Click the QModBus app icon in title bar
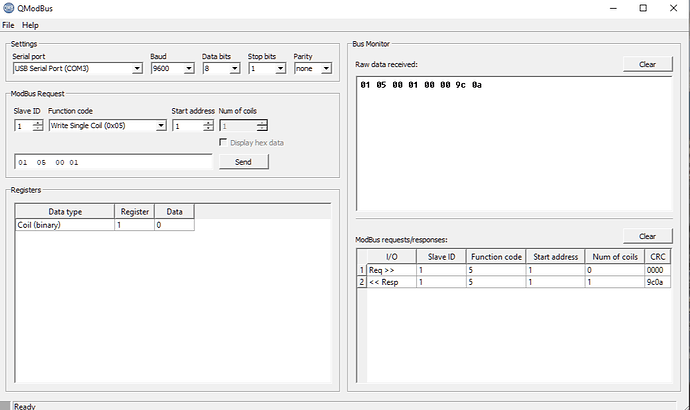This screenshot has height=410, width=690. [9, 8]
